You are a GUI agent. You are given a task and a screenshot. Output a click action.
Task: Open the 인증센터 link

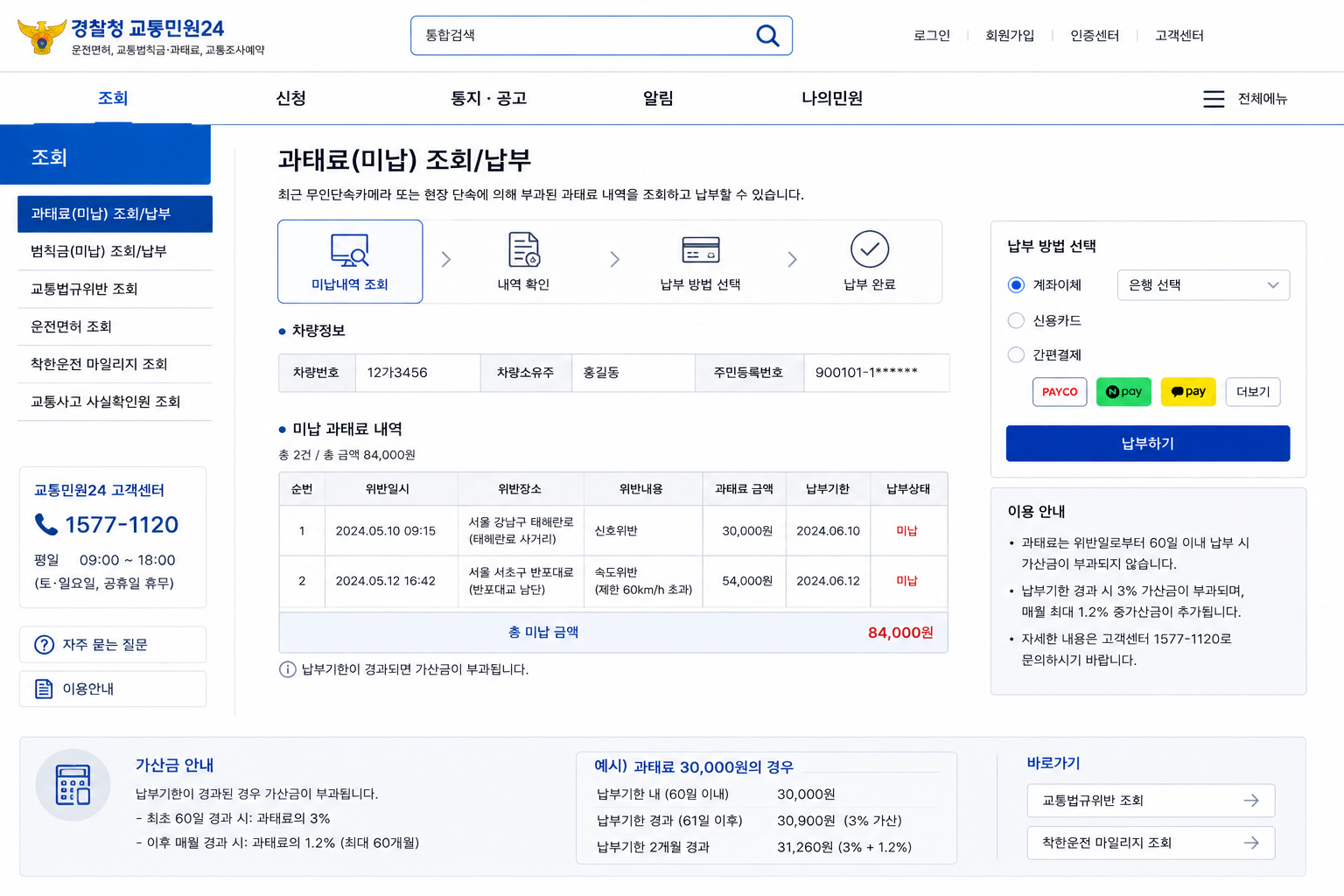pos(1095,35)
